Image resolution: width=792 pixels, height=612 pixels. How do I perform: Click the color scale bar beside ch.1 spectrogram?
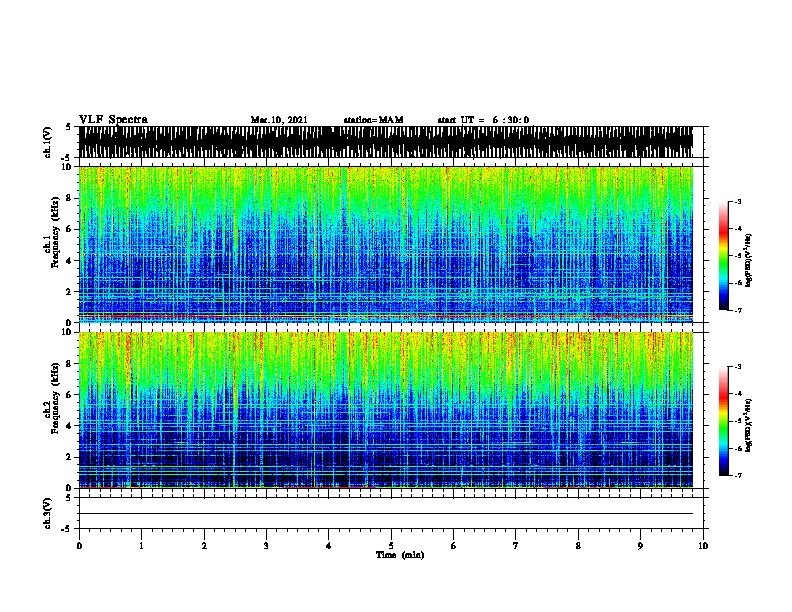(x=724, y=256)
